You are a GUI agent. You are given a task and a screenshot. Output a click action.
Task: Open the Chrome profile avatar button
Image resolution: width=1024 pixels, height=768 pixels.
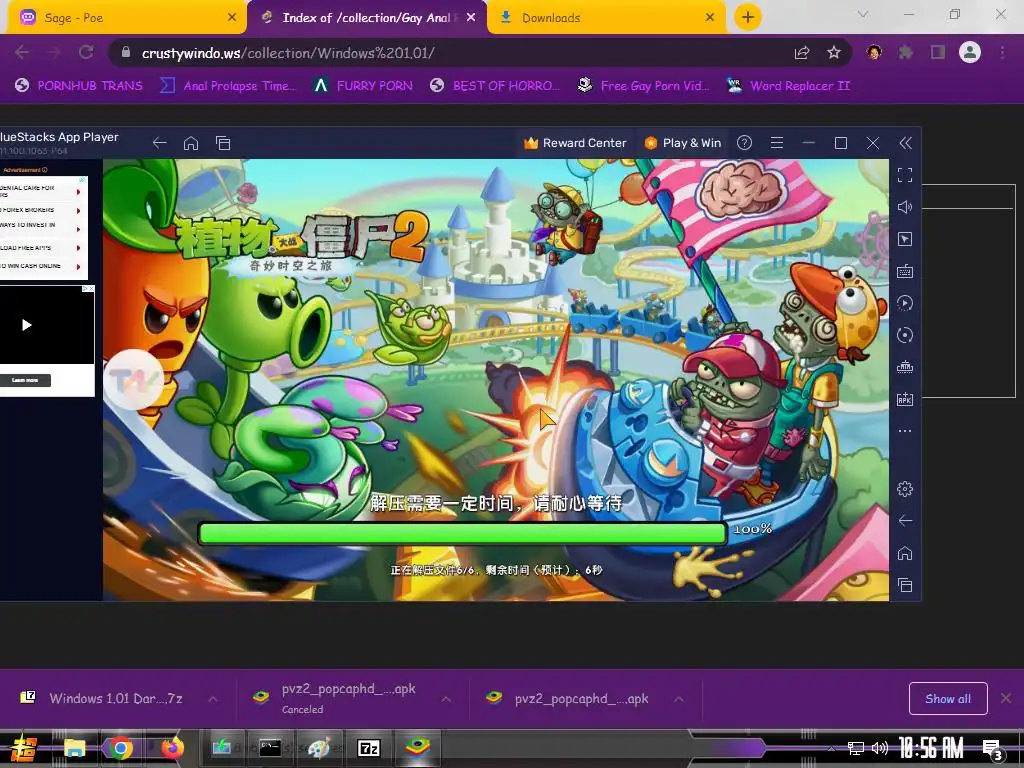tap(970, 52)
